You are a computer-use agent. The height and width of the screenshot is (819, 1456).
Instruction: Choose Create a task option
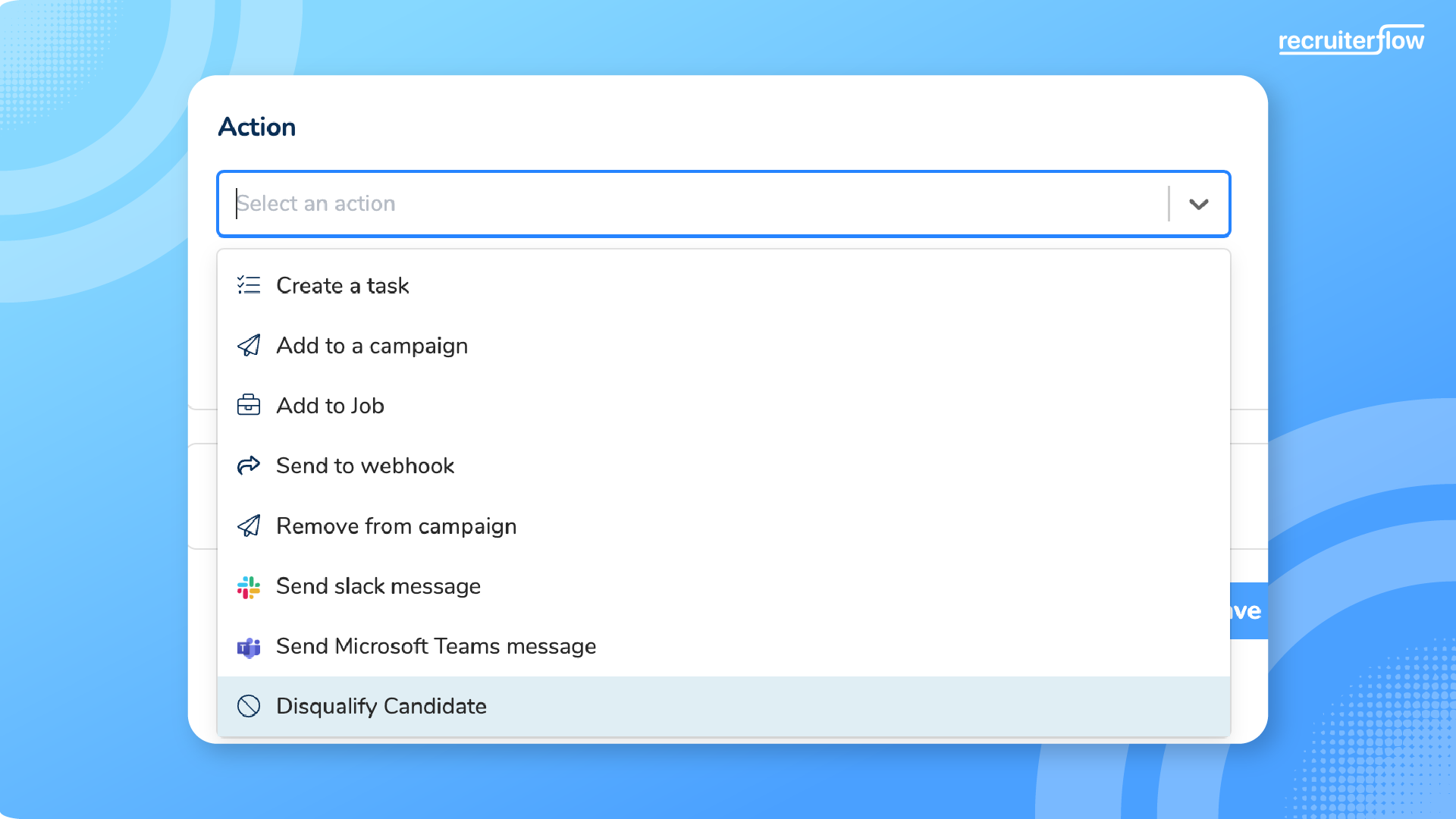[x=343, y=285]
